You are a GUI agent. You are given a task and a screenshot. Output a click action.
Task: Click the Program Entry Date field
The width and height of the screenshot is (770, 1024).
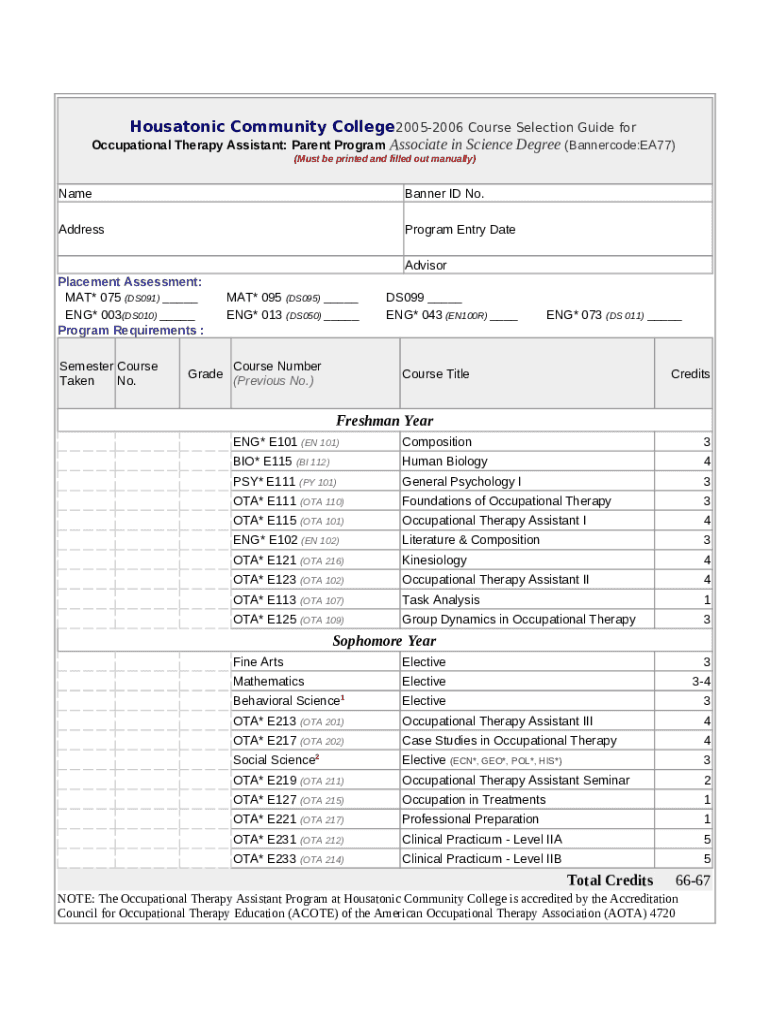(556, 229)
